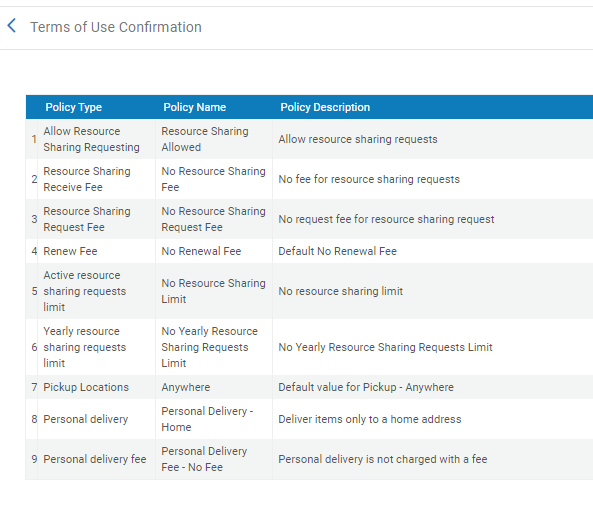Click Personal Delivery - Home policy name

[x=207, y=419]
